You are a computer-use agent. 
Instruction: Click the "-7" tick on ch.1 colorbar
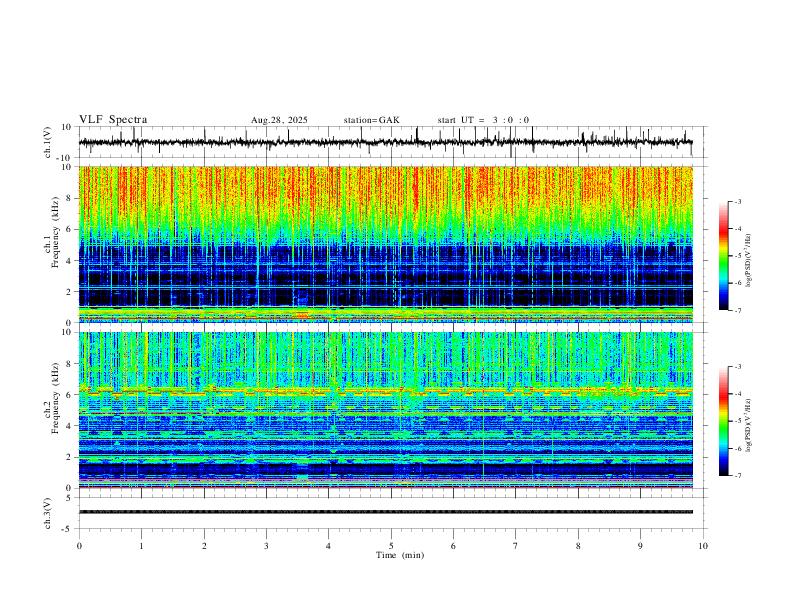click(737, 310)
